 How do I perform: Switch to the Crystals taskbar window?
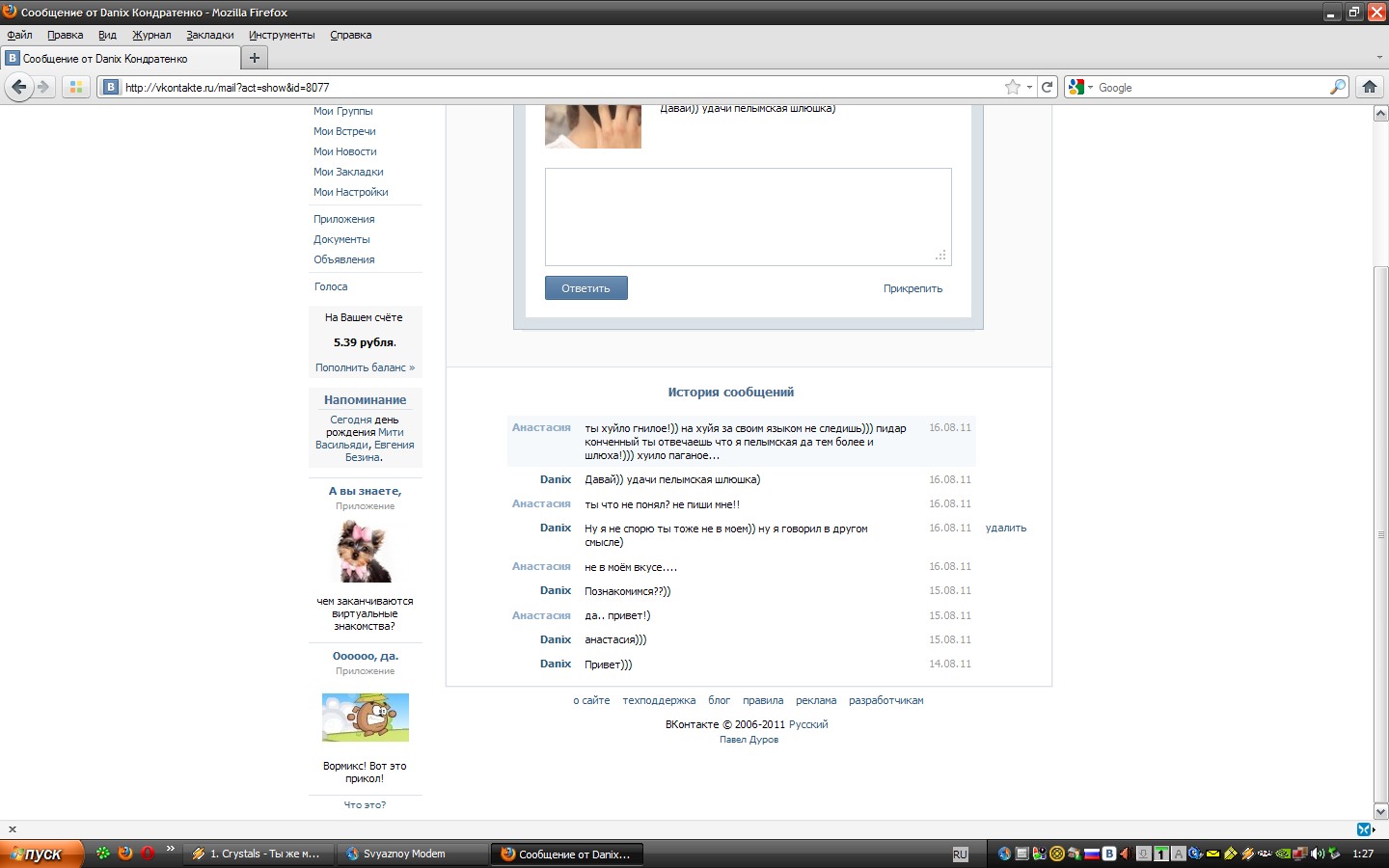(x=260, y=854)
